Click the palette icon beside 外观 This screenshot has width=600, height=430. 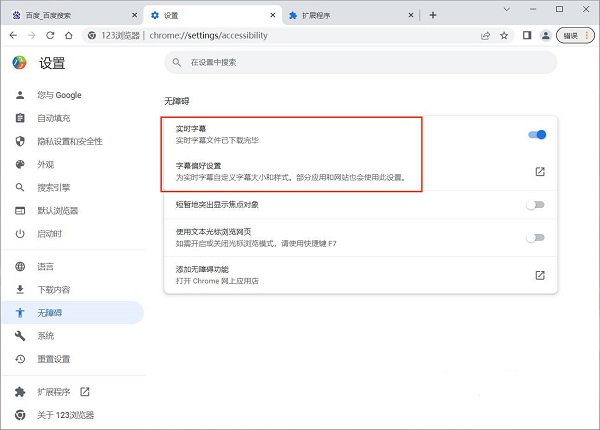pos(20,165)
